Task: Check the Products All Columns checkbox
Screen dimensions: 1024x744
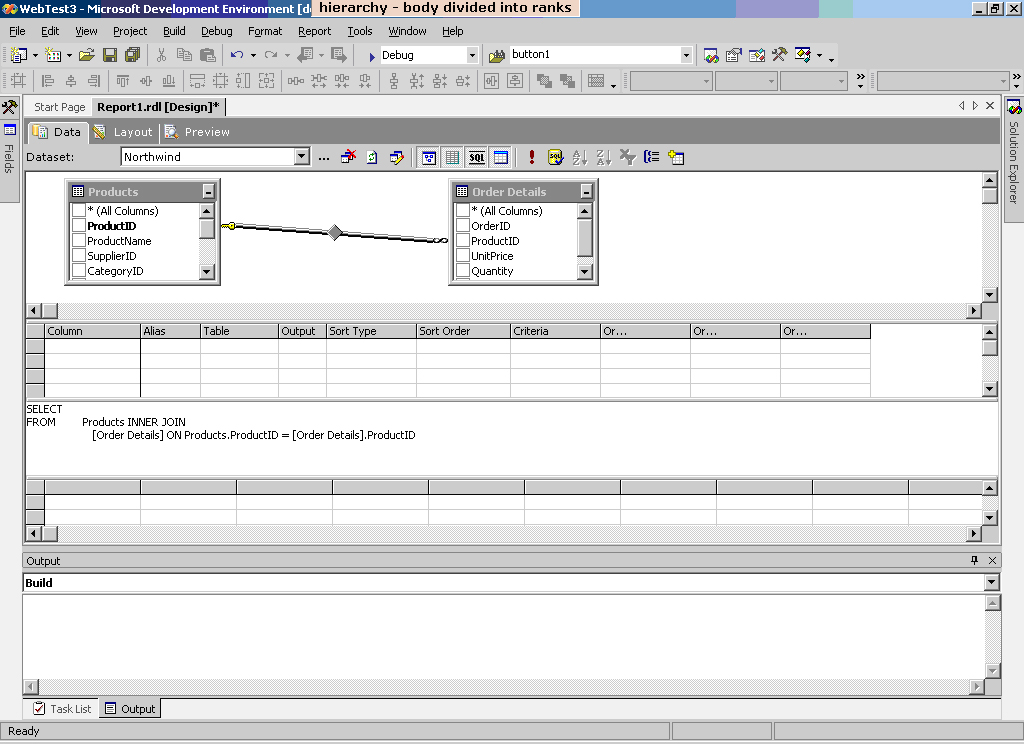Action: [78, 210]
